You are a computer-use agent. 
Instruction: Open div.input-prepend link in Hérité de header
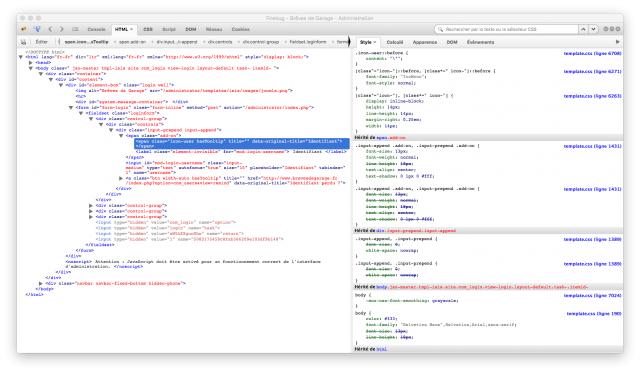point(416,231)
